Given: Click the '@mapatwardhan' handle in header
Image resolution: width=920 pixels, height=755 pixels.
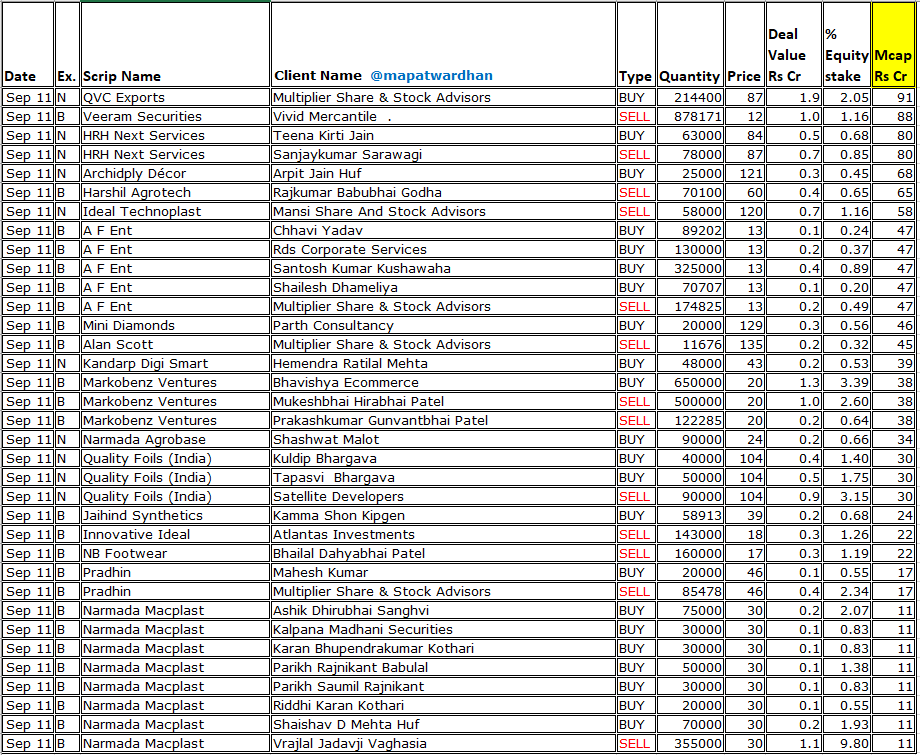Looking at the screenshot, I should click(x=431, y=76).
